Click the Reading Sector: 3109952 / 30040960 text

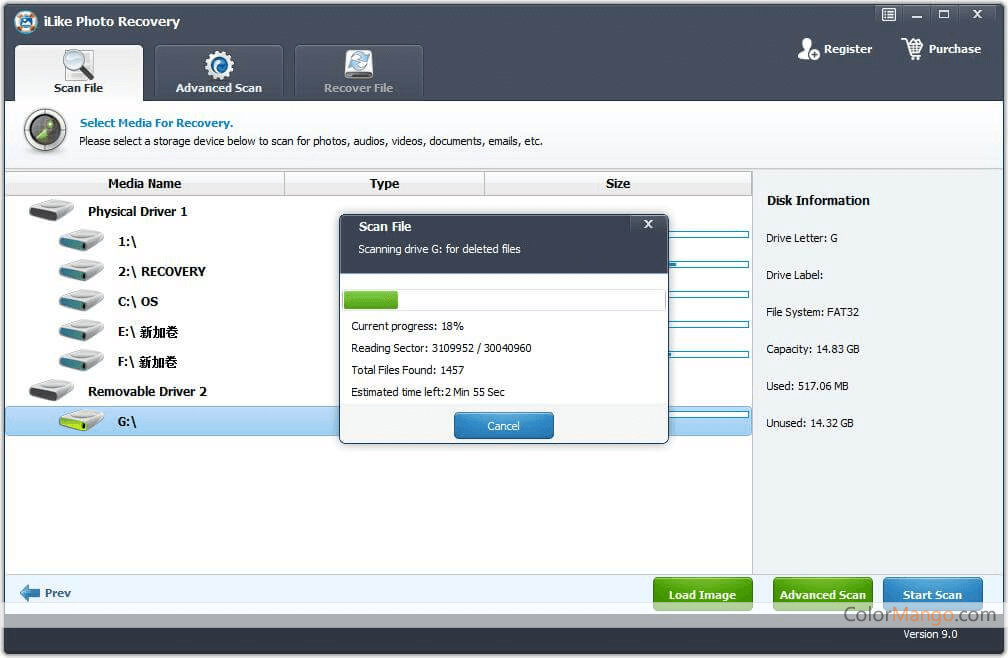click(441, 348)
